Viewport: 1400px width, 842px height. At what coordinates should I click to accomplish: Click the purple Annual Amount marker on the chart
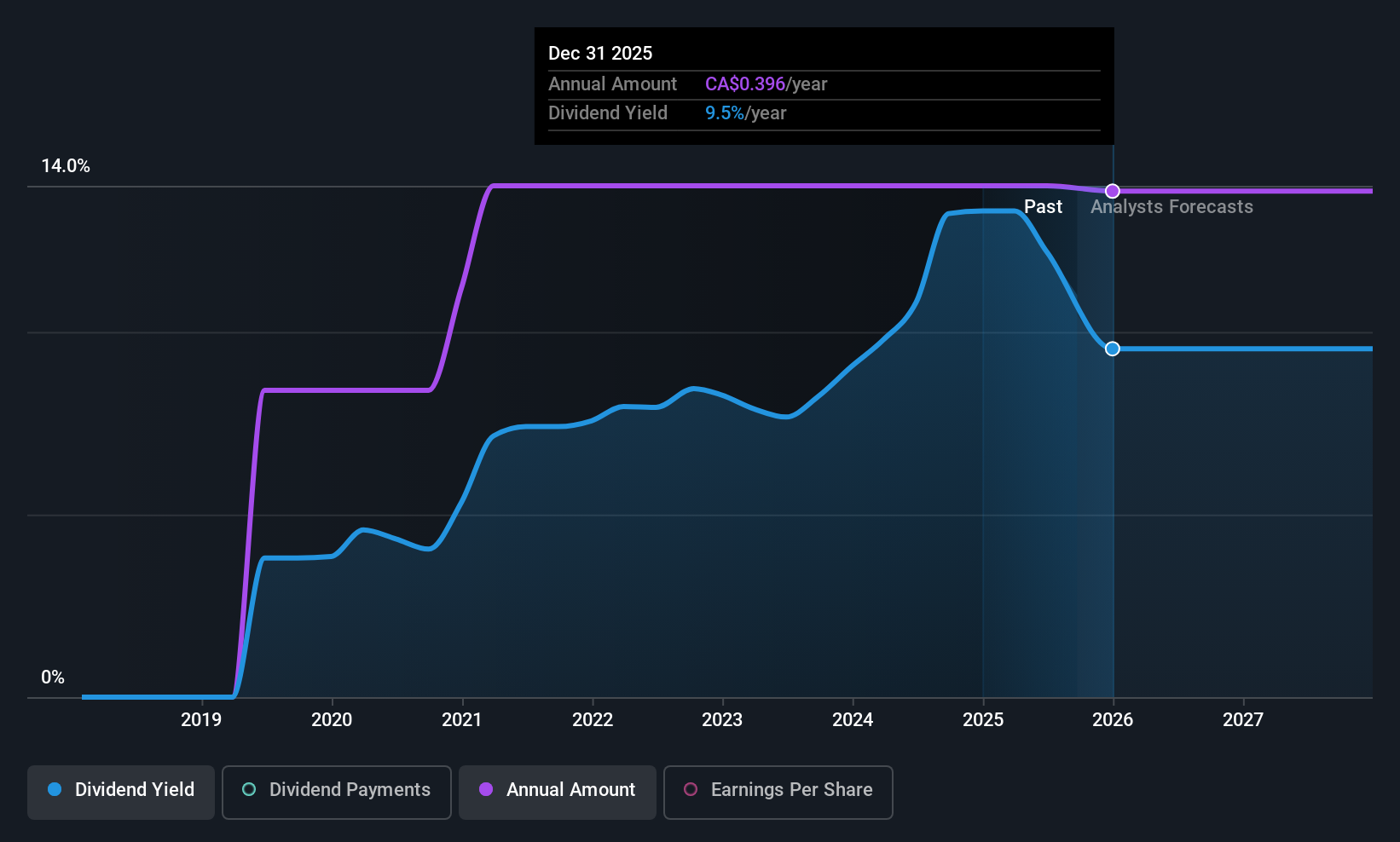pyautogui.click(x=1112, y=191)
